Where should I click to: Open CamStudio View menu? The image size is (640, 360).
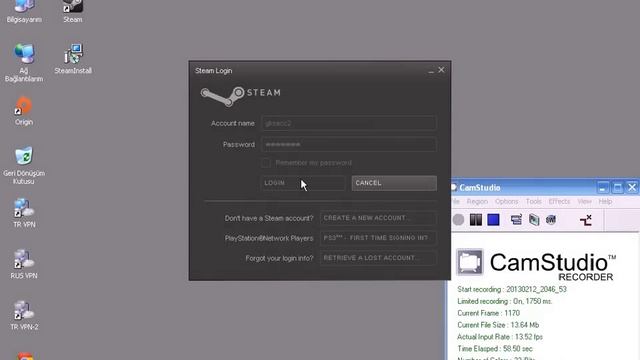tap(584, 202)
